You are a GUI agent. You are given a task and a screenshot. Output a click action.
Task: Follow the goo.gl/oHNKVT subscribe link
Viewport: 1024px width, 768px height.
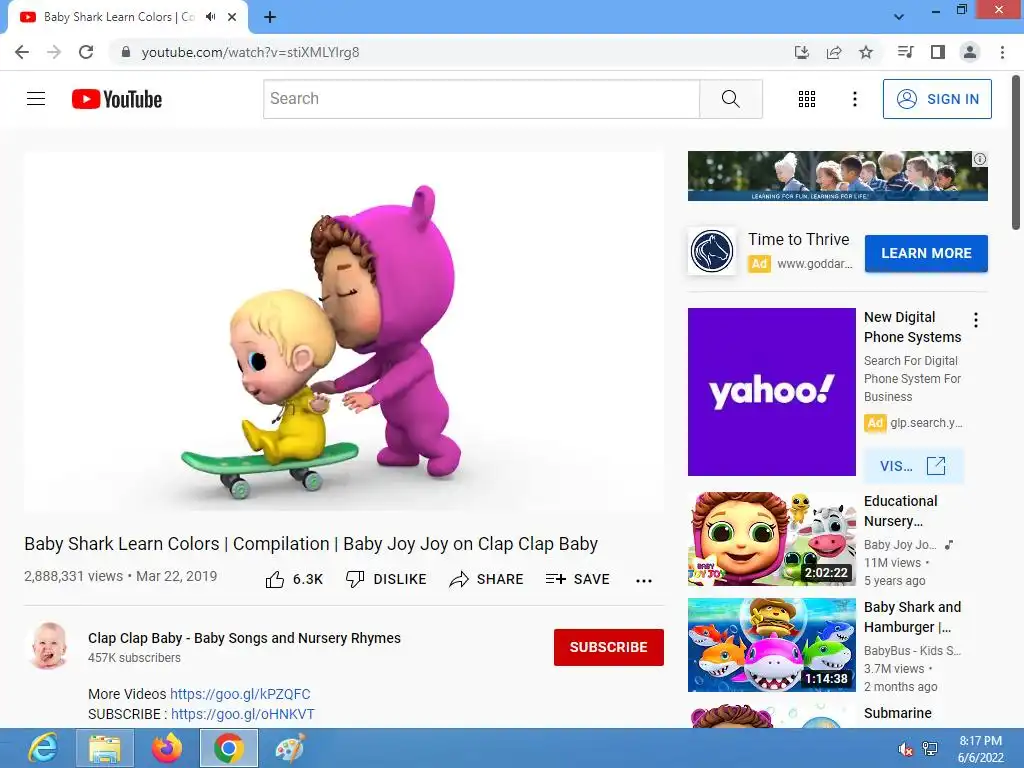click(243, 714)
